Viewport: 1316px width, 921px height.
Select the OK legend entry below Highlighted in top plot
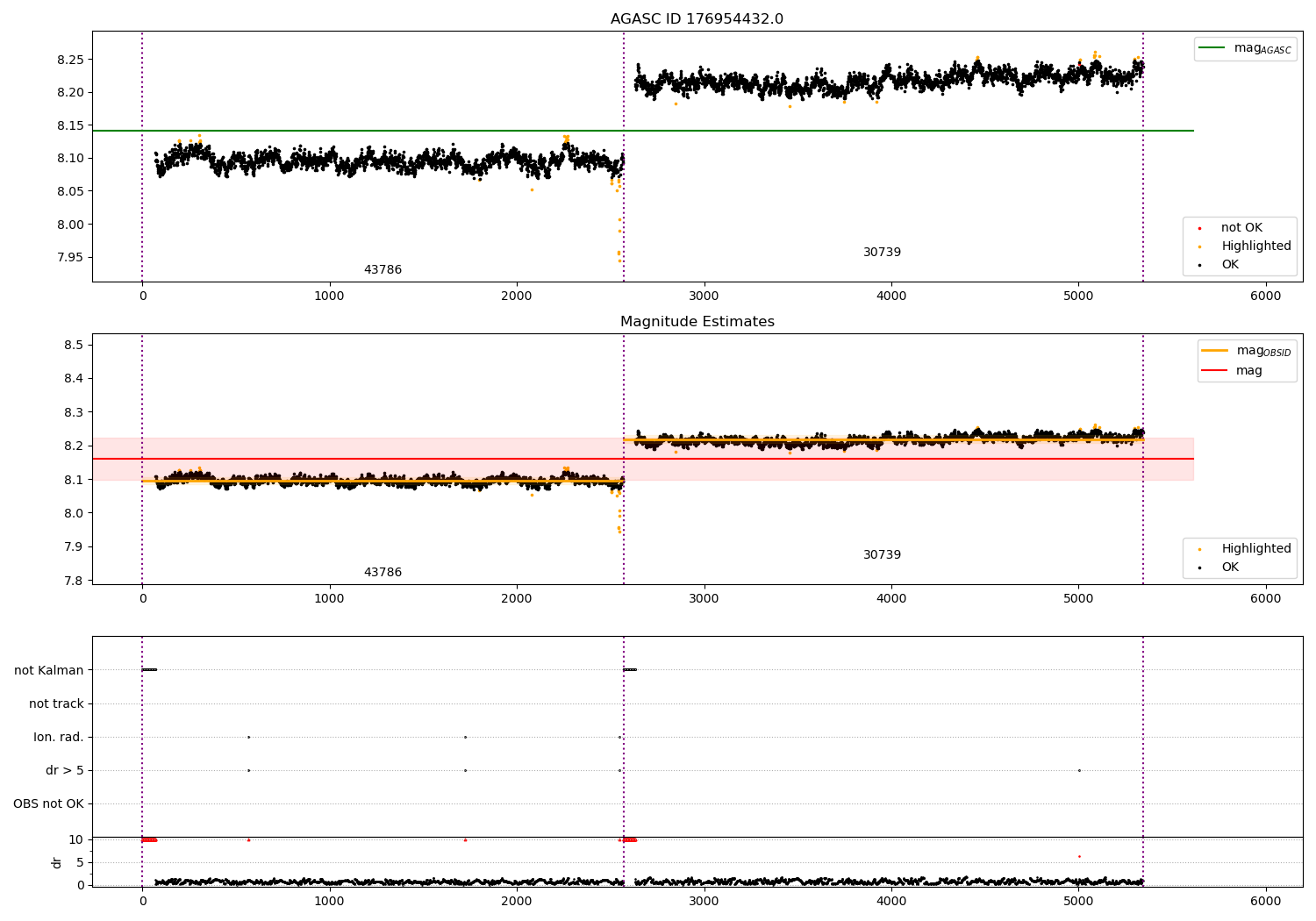coord(1219,264)
